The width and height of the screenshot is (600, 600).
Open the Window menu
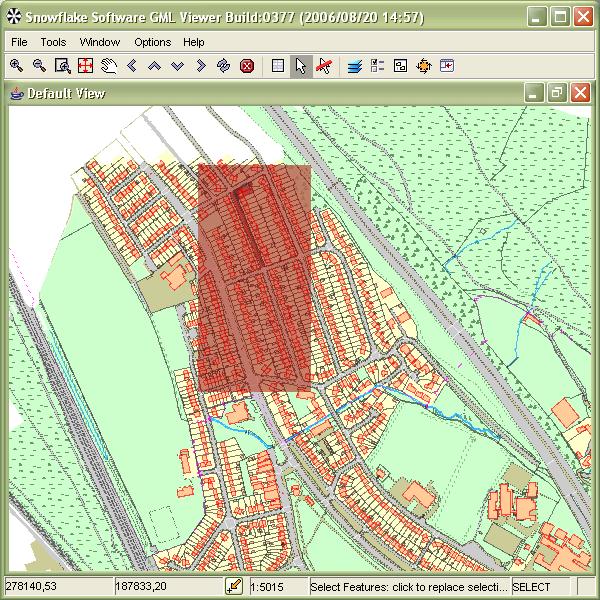click(100, 42)
